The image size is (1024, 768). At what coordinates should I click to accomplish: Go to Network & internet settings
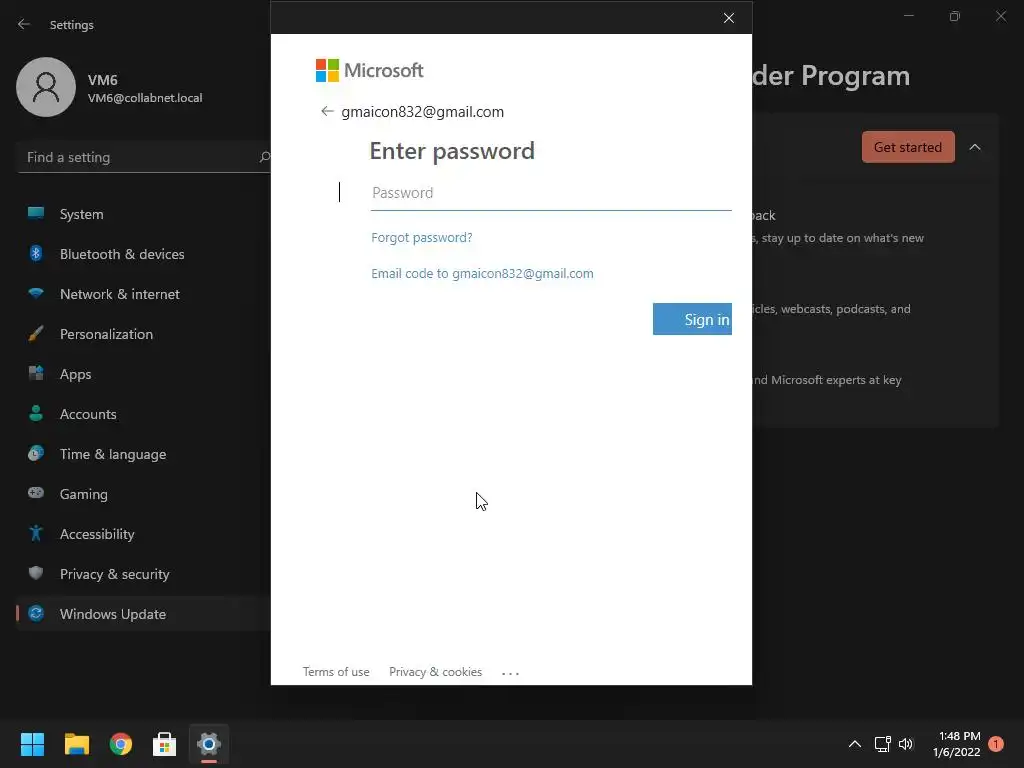(143, 294)
